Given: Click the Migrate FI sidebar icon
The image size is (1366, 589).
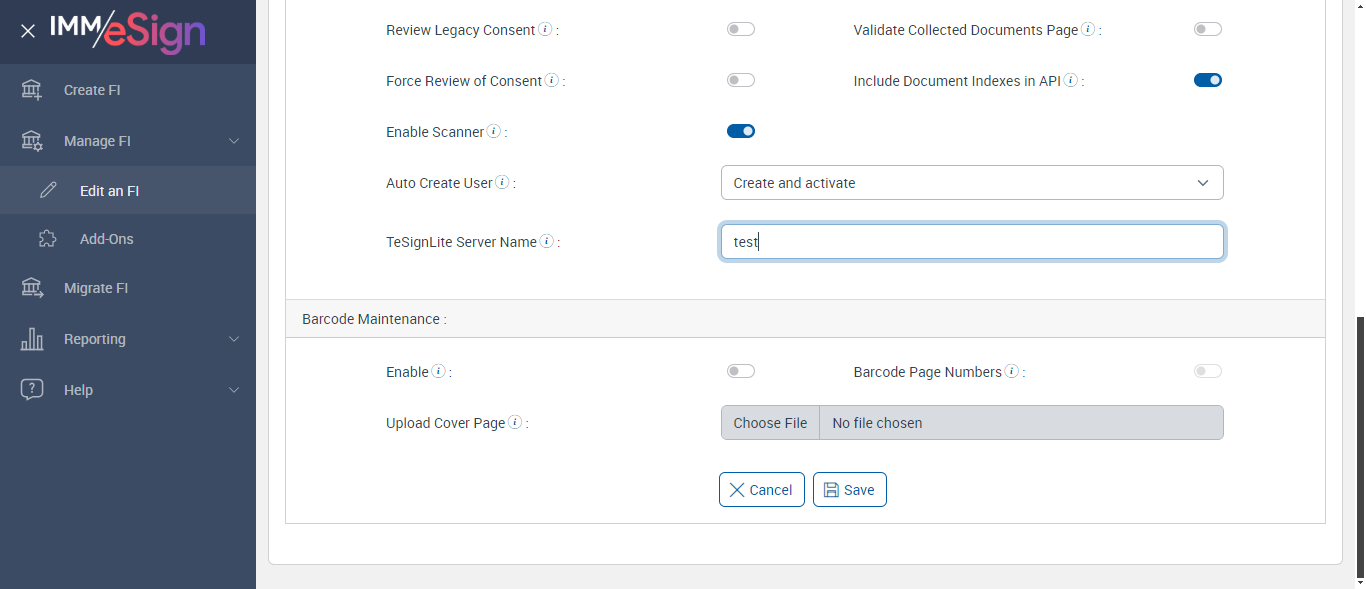Looking at the screenshot, I should [32, 288].
